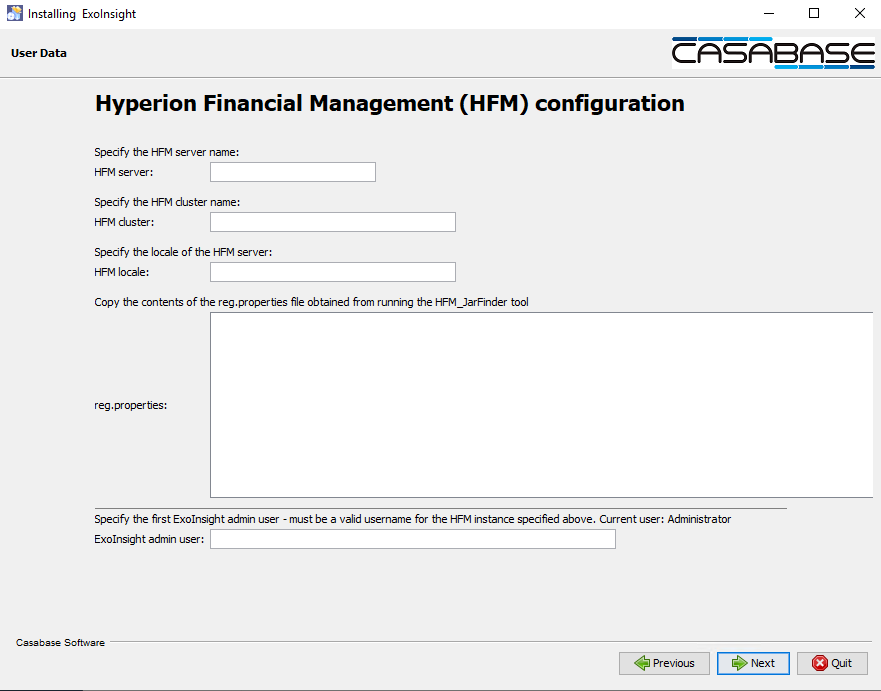Maximize the installer window

(x=814, y=14)
